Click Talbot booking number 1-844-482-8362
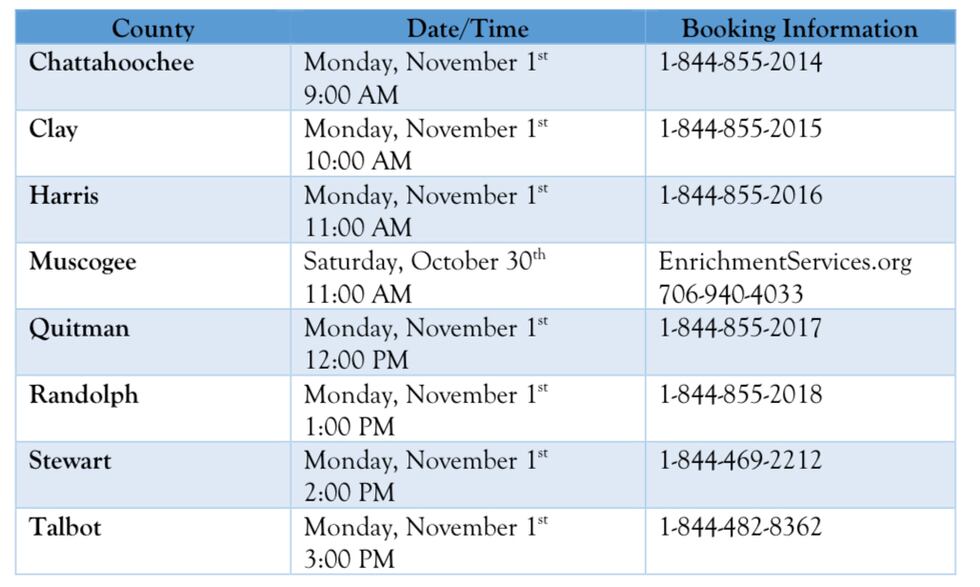Screen dimensions: 980x587 pos(741,527)
